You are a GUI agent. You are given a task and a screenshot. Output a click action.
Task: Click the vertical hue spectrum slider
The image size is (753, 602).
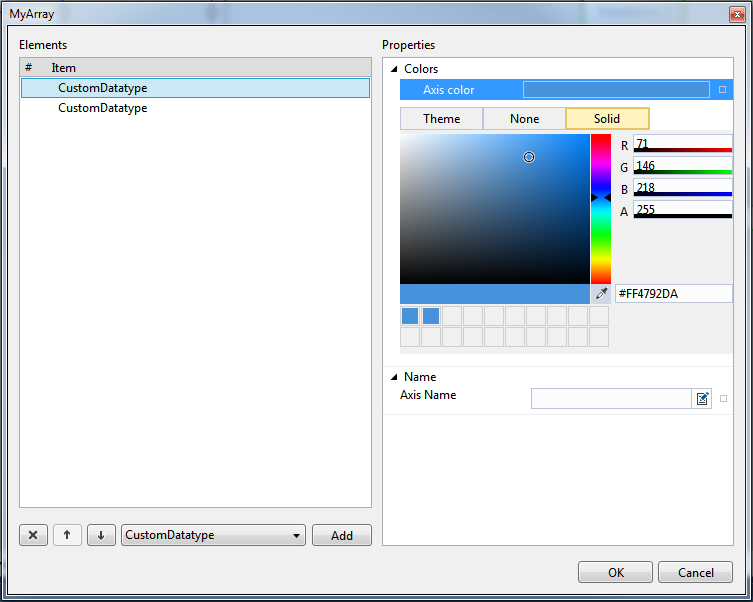point(601,209)
